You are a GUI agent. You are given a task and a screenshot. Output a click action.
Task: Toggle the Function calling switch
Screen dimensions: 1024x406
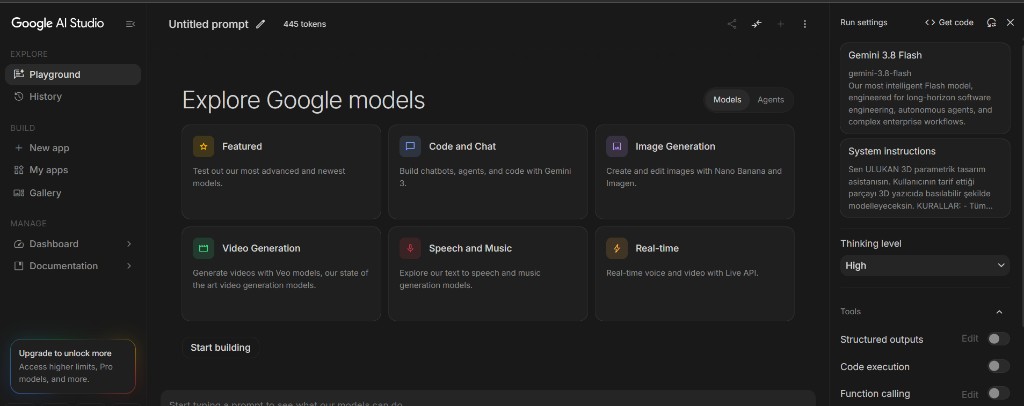(x=998, y=394)
